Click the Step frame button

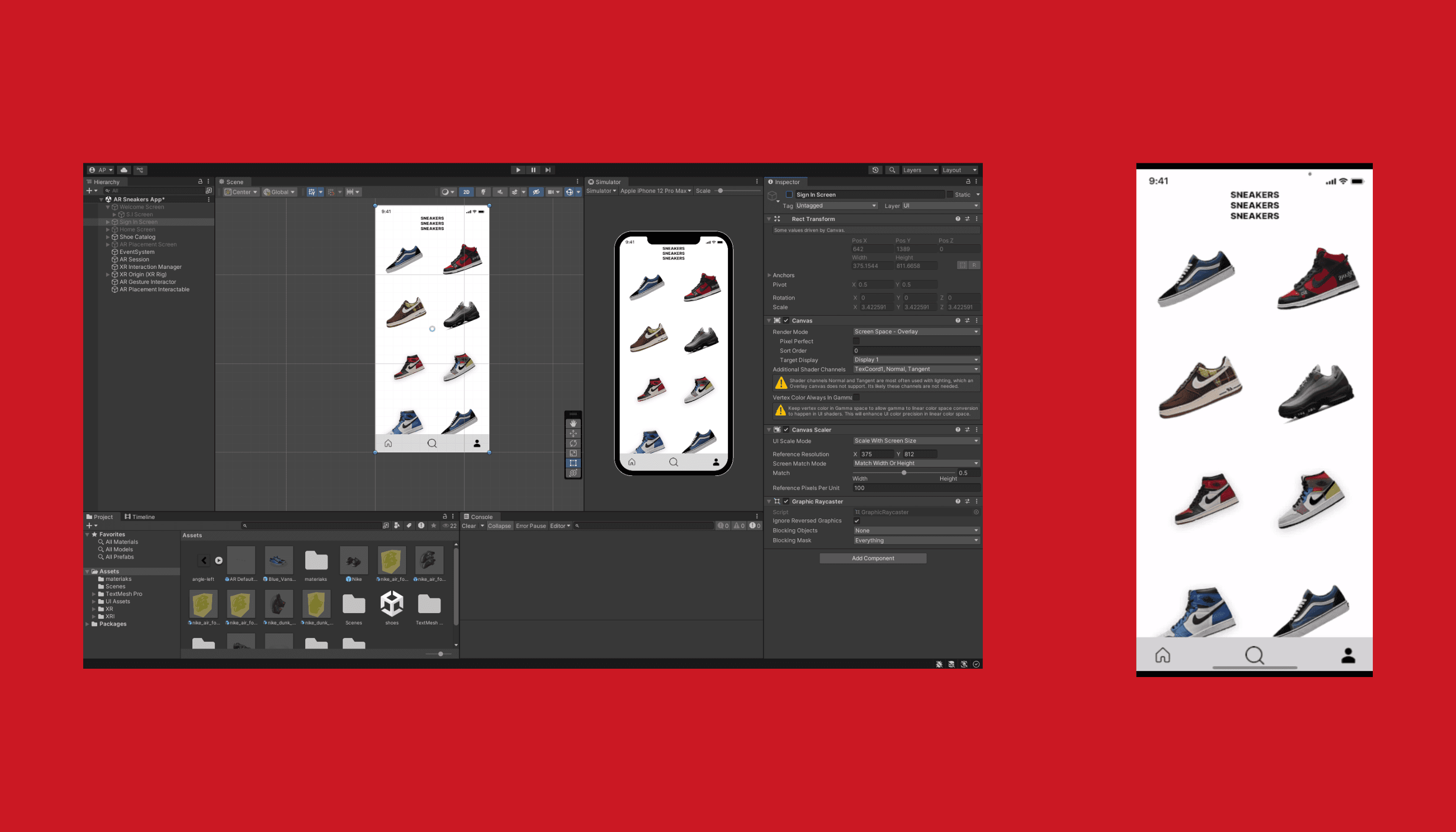click(548, 170)
